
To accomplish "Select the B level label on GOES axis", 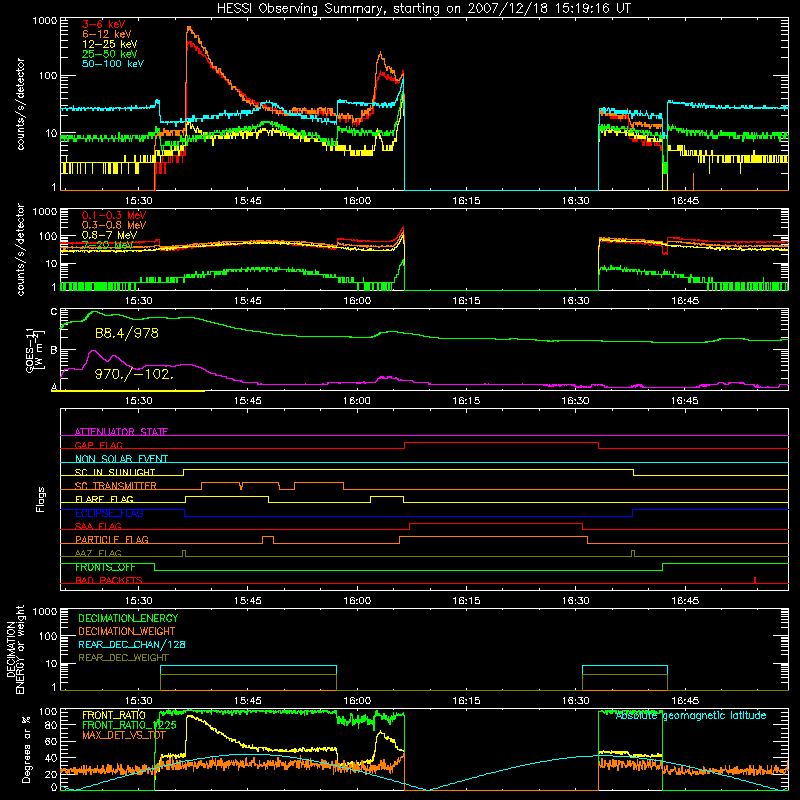I will pos(54,351).
